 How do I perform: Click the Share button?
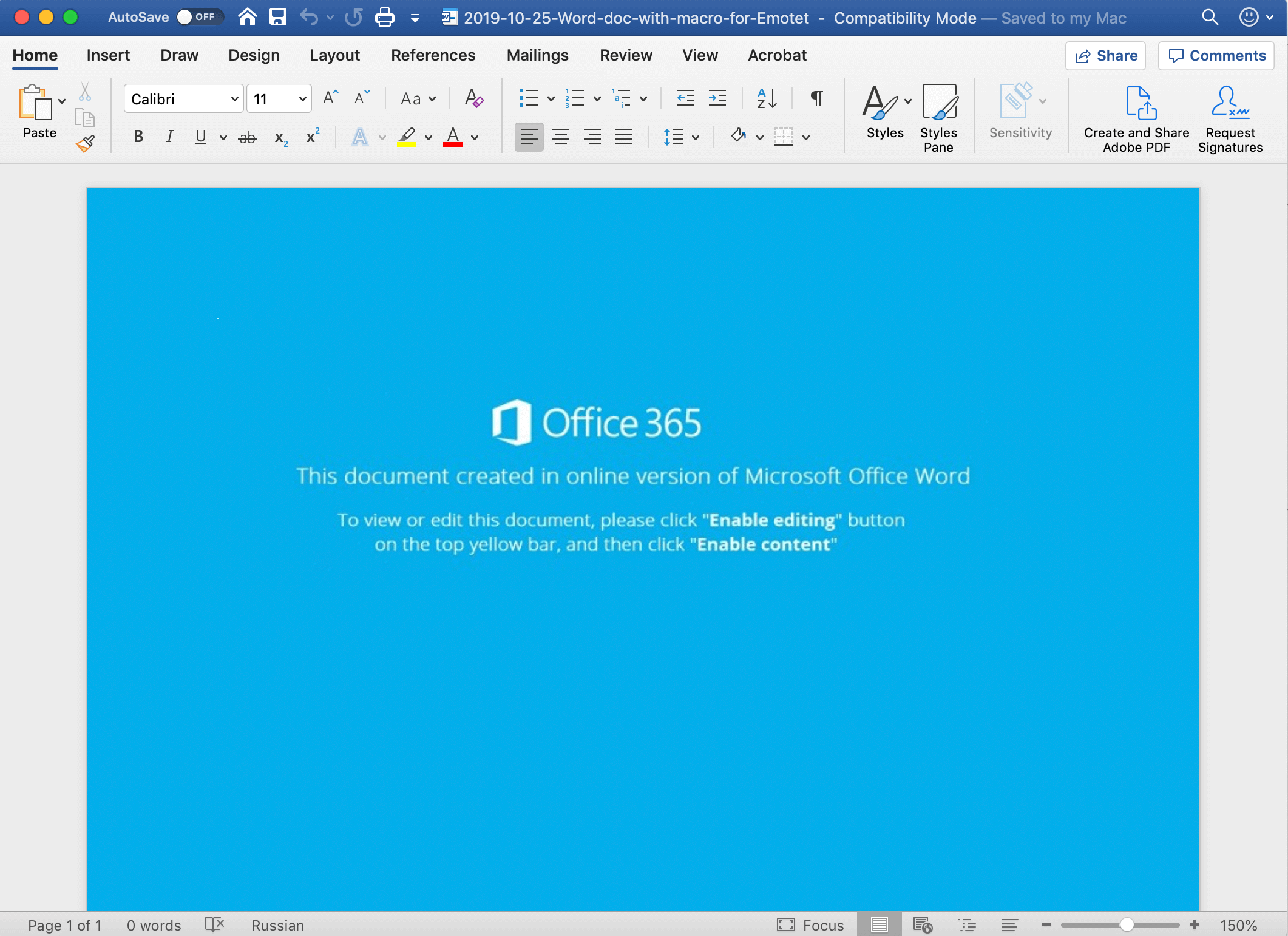1105,56
